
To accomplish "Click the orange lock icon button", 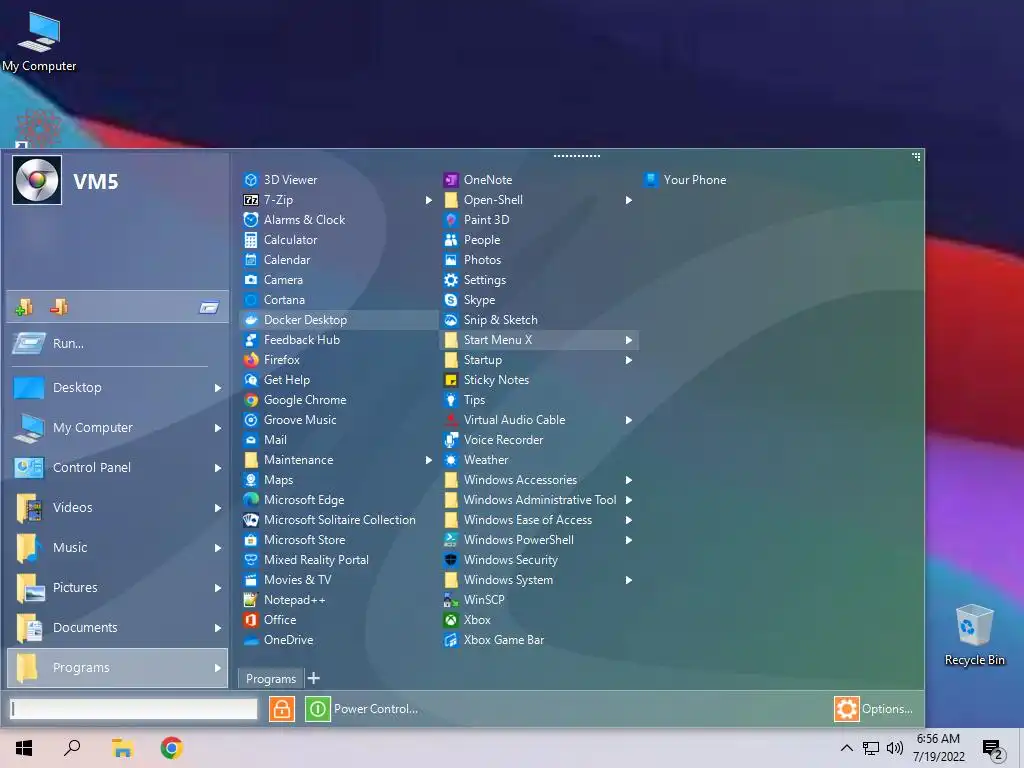I will tap(281, 709).
